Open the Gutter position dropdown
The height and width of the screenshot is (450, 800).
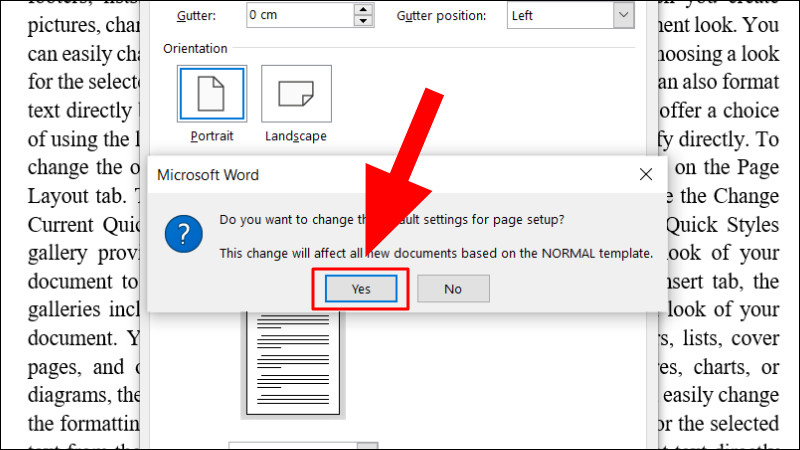point(623,15)
